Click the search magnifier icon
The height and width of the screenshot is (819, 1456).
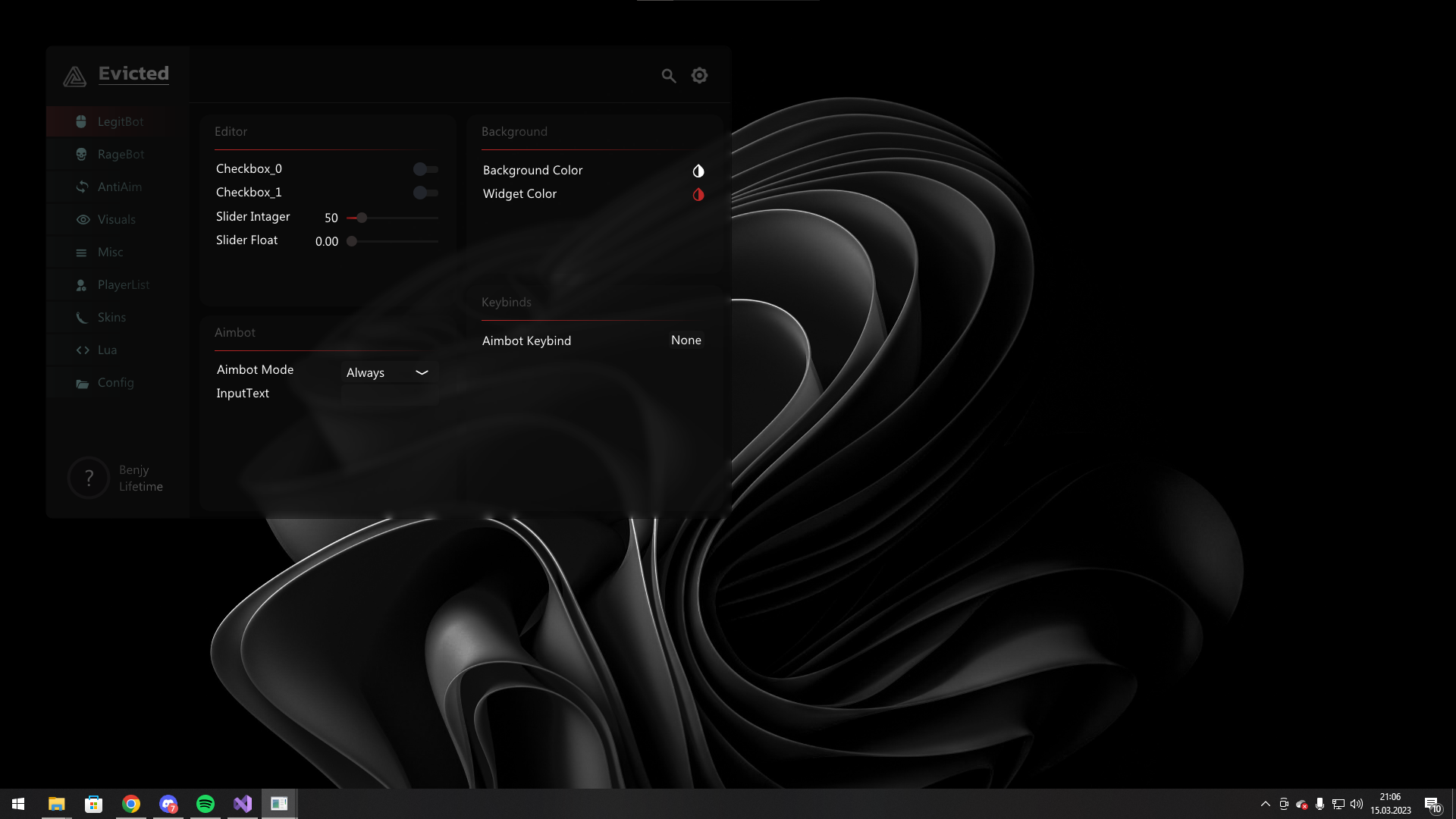668,76
